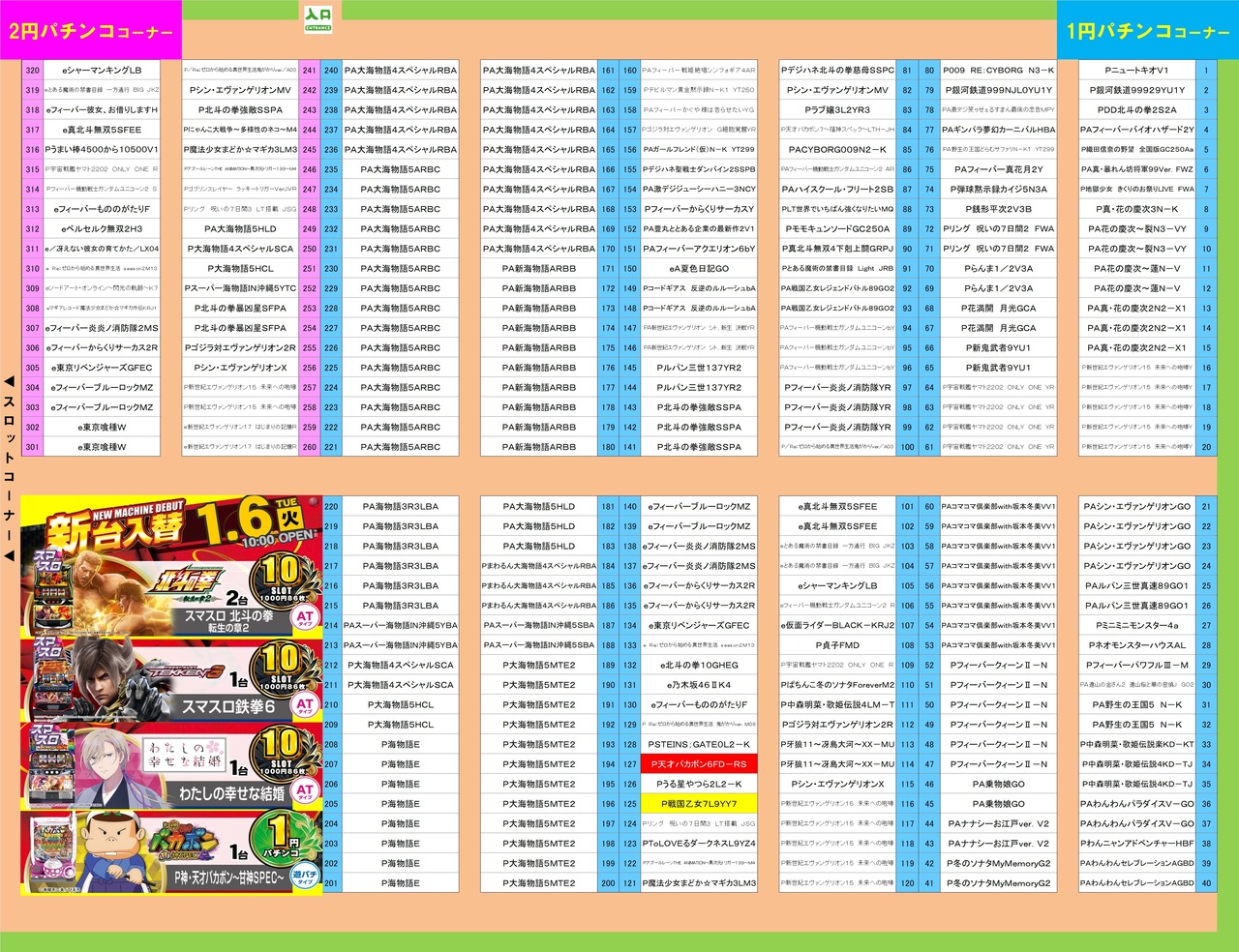Viewport: 1239px width, 952px height.
Task: Select machine e北斗の拳10GHEG
Action: coord(699,666)
